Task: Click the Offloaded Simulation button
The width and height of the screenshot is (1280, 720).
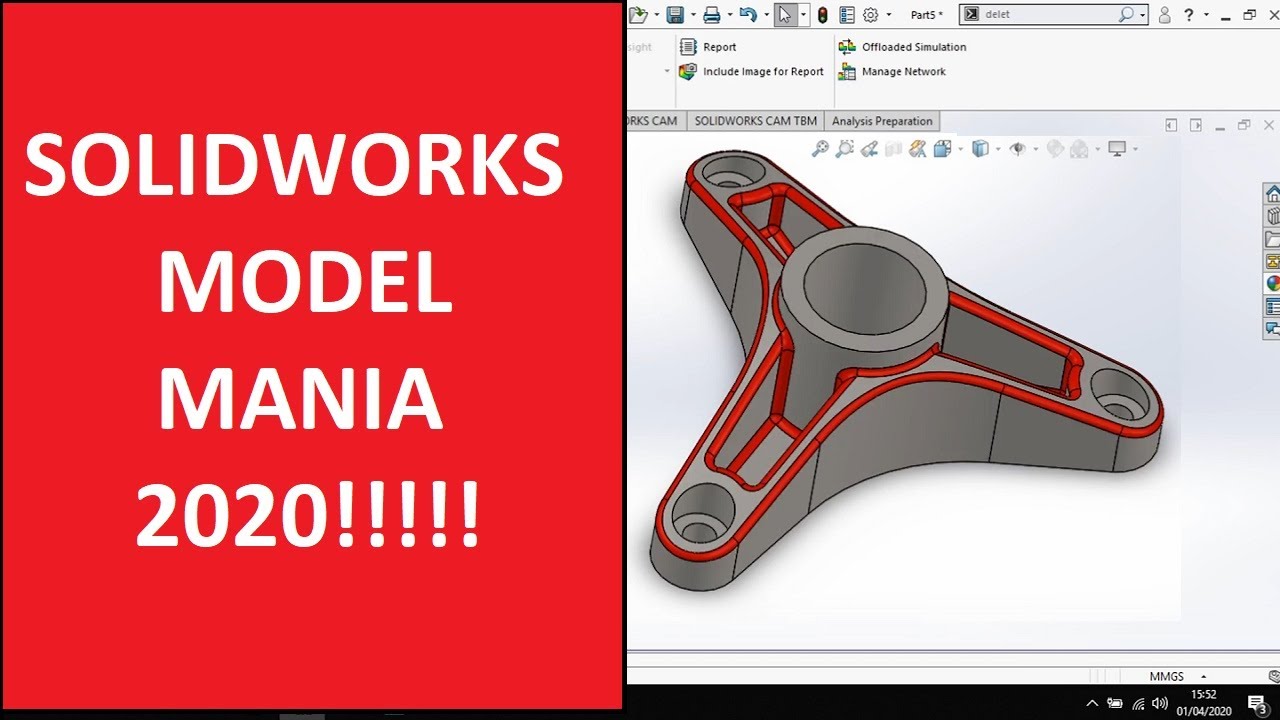Action: click(x=902, y=47)
